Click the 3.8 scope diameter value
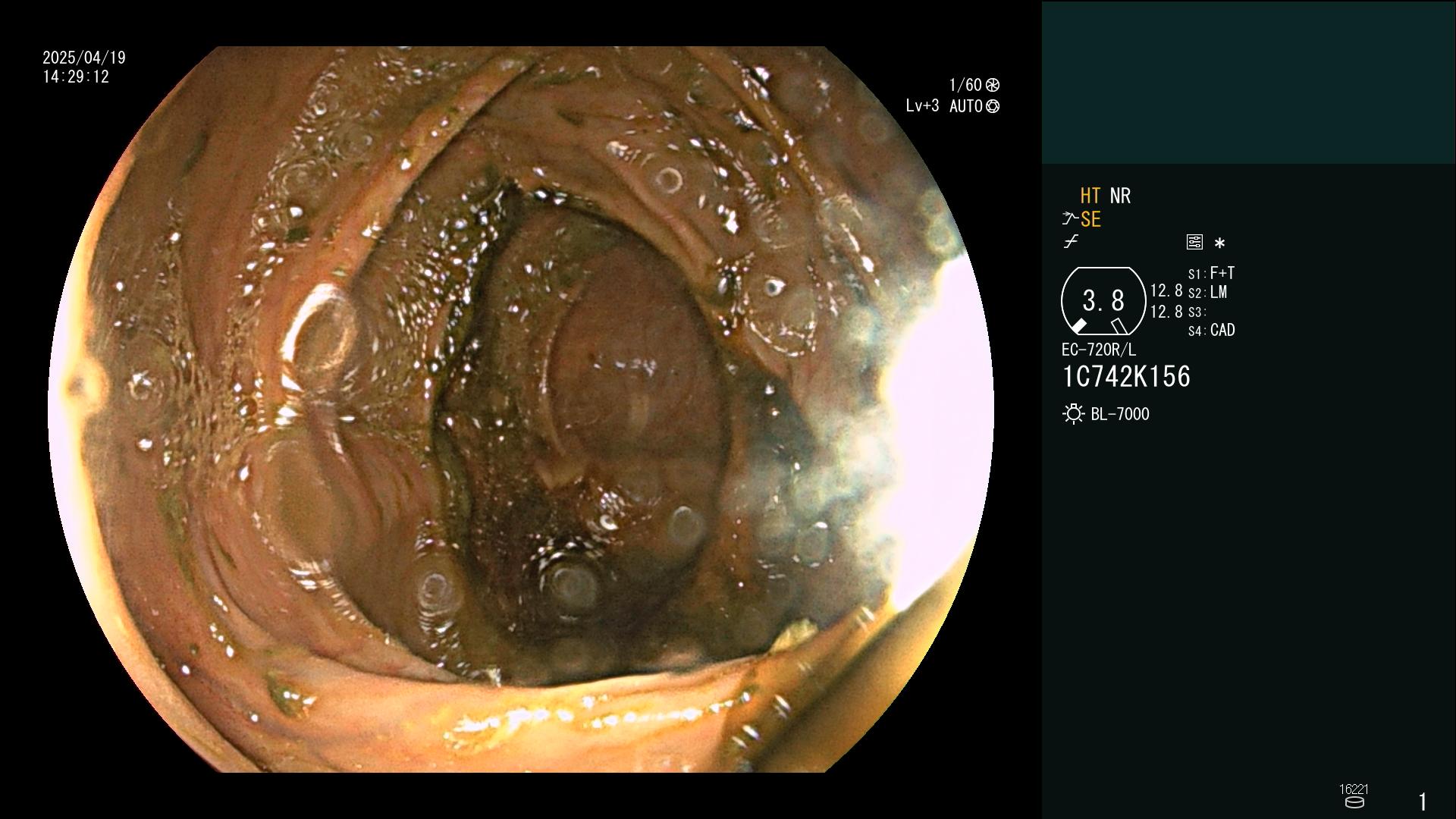 (x=1103, y=300)
